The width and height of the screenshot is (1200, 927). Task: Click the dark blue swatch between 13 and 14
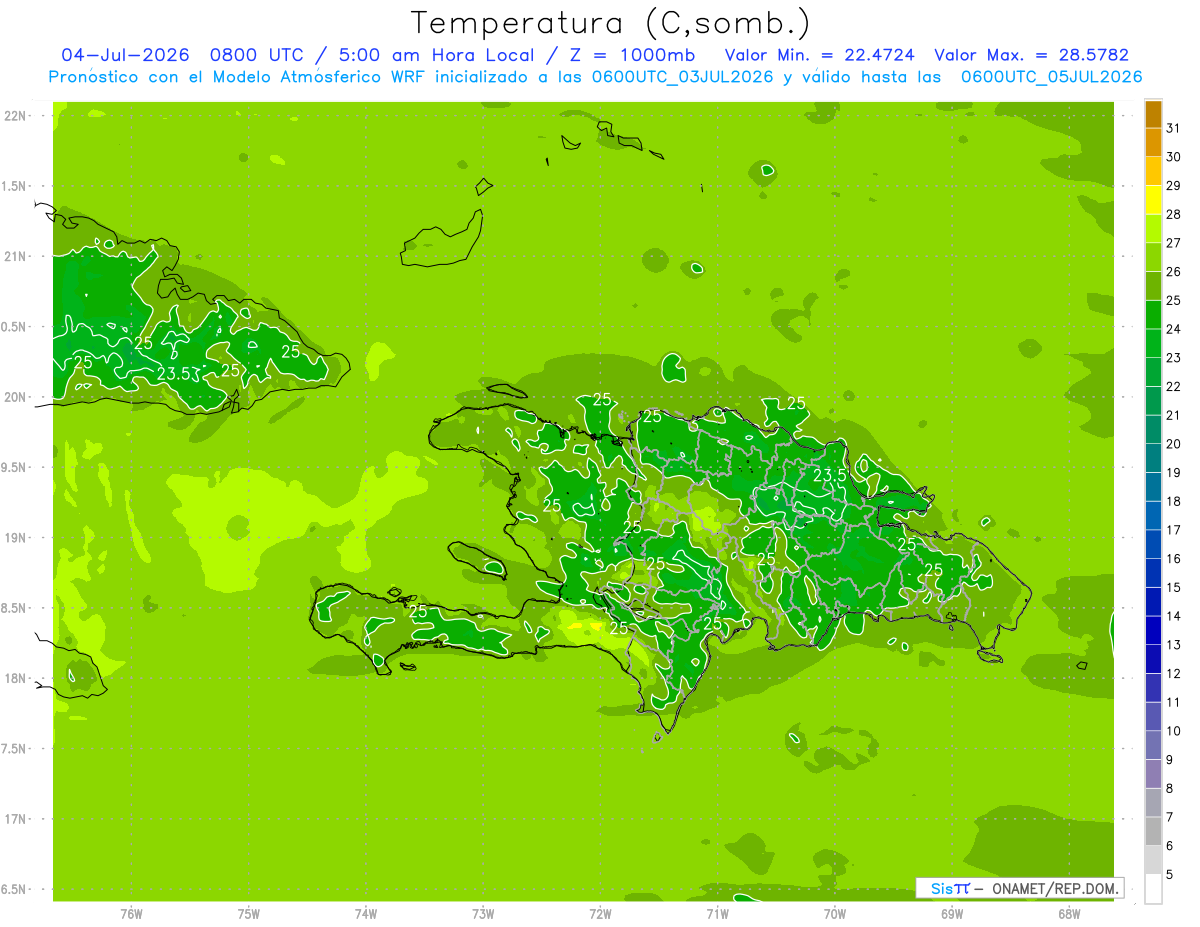point(1153,631)
